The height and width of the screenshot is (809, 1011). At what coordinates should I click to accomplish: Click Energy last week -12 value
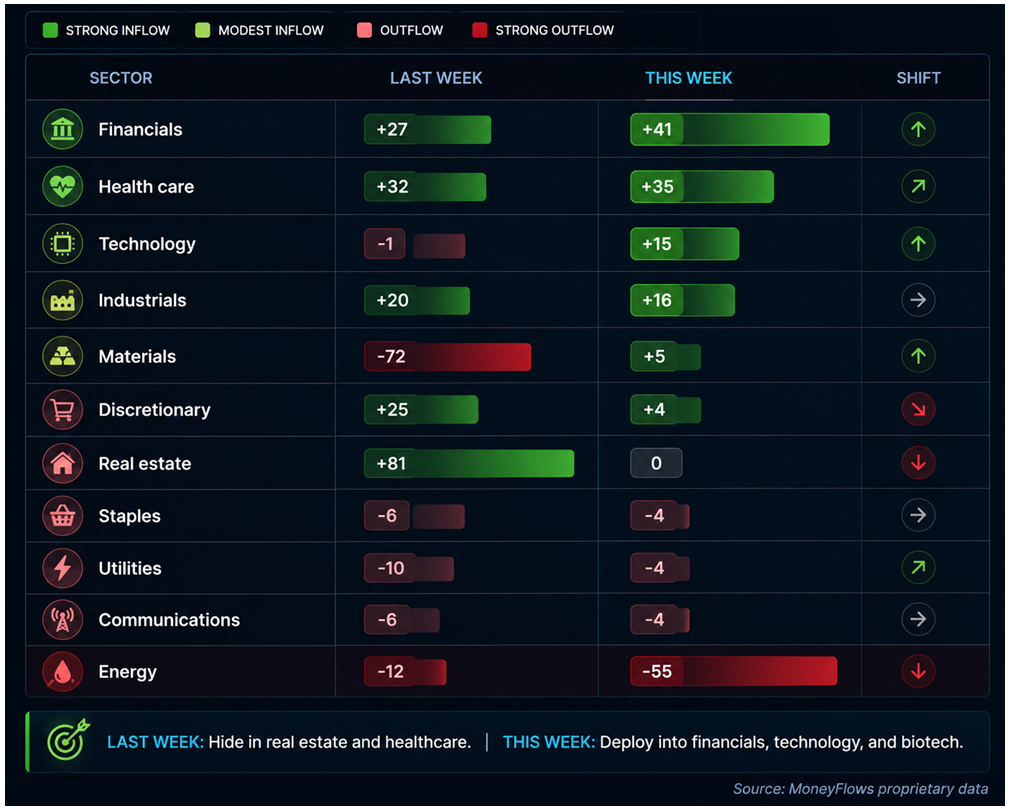click(391, 672)
